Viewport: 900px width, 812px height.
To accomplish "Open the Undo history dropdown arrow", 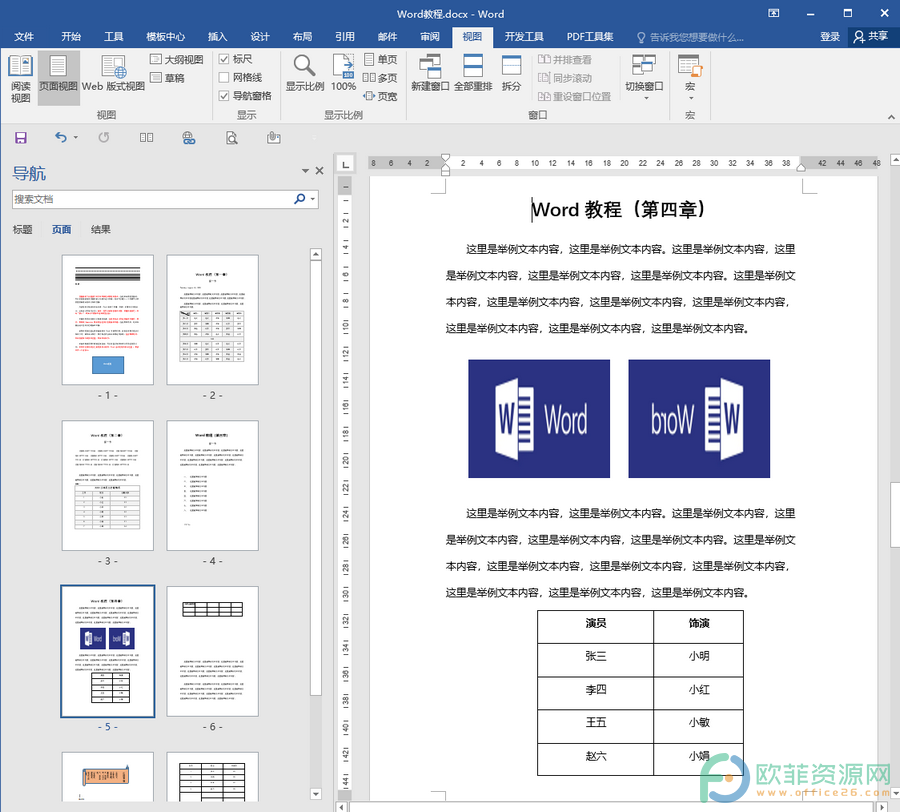I will point(76,138).
